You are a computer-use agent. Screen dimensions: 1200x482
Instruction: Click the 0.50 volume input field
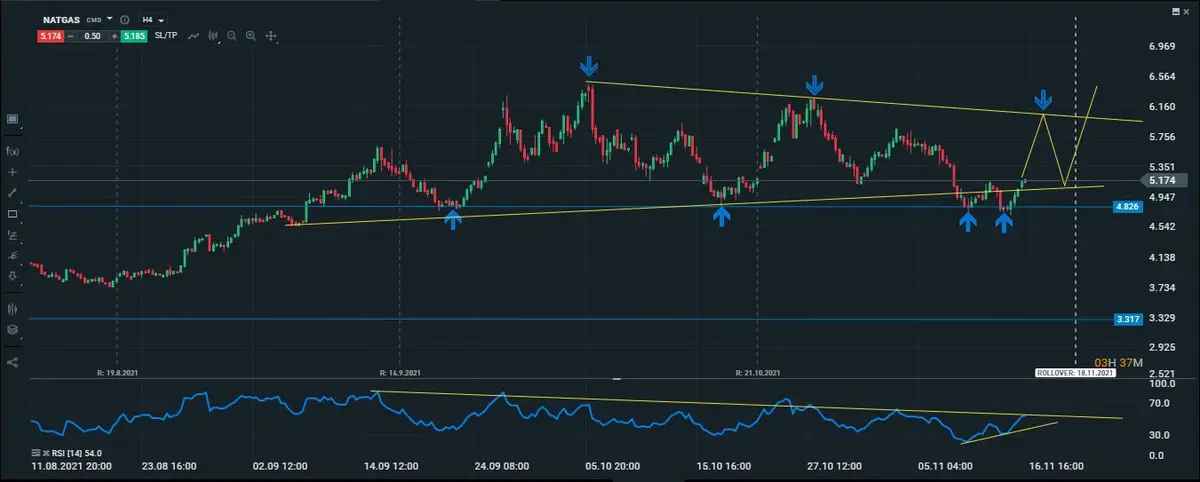(x=90, y=36)
